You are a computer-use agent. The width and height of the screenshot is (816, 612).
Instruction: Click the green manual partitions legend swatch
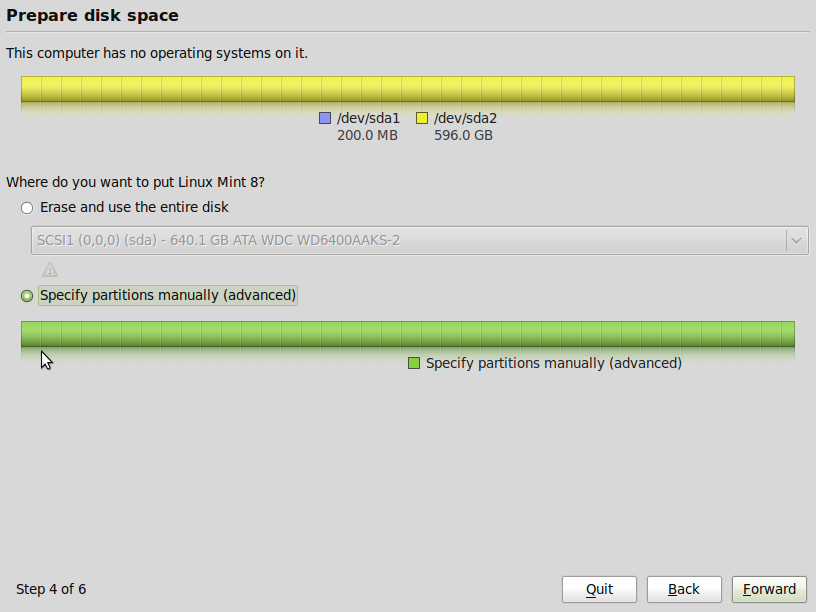(414, 363)
